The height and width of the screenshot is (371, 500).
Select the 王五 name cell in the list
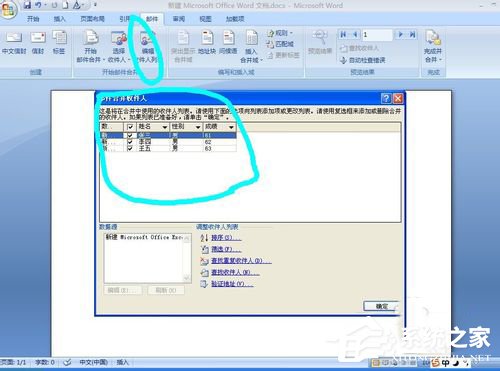[x=153, y=148]
